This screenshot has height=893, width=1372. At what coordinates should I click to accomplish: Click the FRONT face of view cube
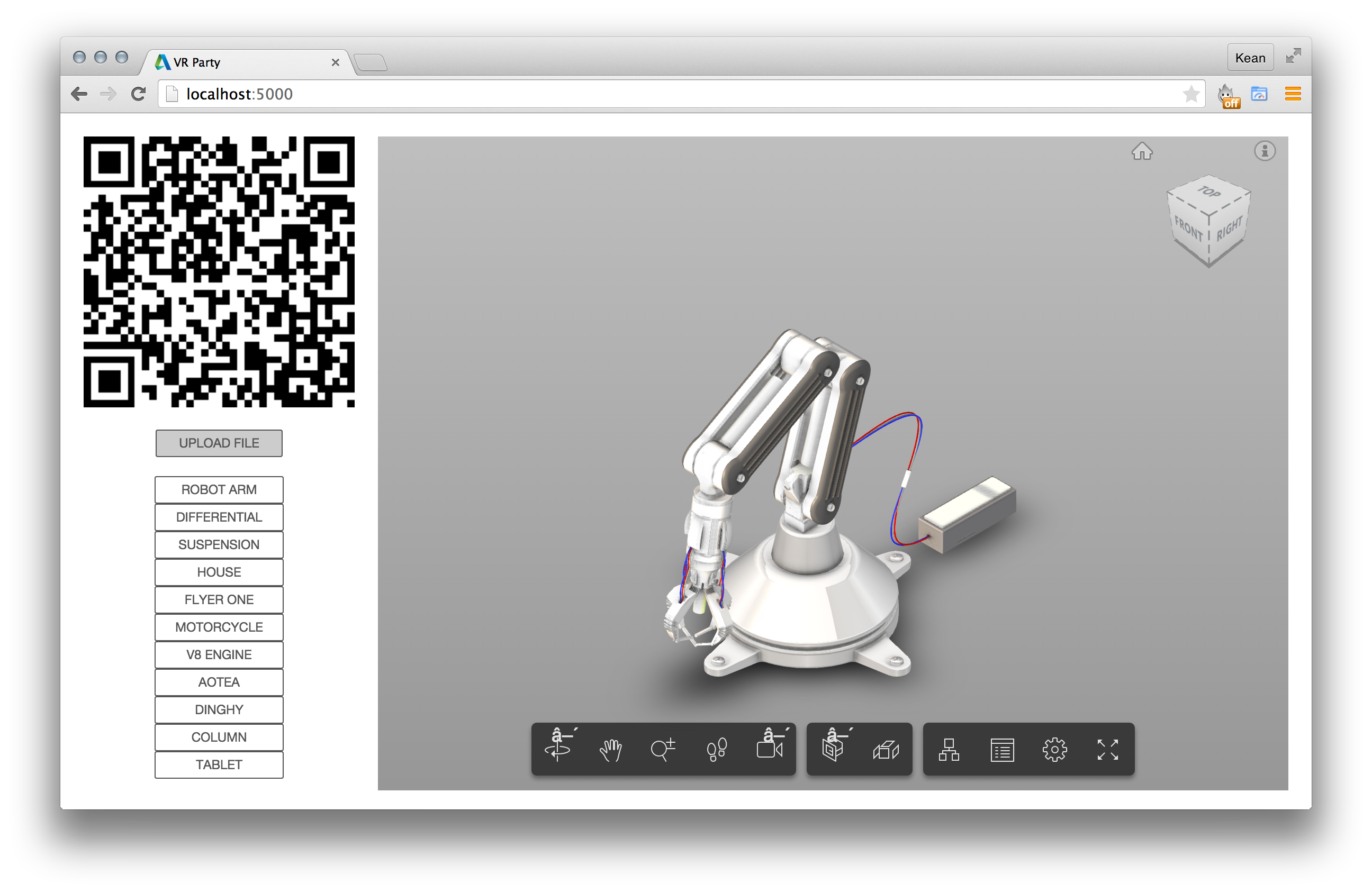click(1189, 229)
